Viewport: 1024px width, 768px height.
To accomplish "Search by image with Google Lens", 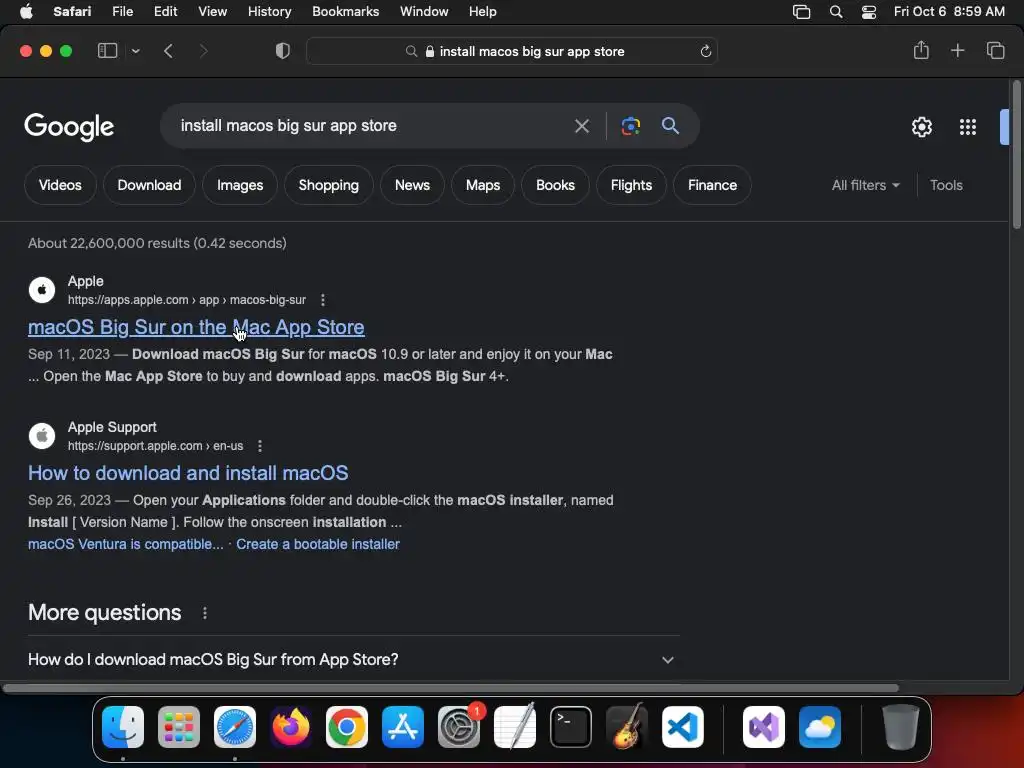I will 630,126.
